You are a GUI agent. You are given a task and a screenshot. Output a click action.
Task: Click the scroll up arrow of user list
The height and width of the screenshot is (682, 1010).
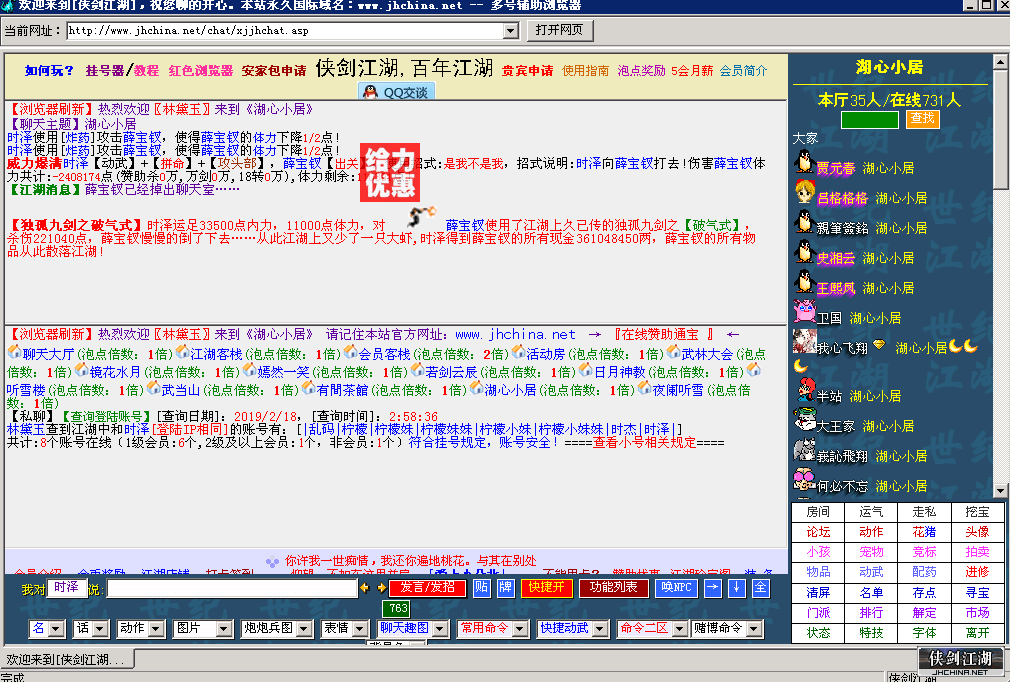(x=1000, y=62)
